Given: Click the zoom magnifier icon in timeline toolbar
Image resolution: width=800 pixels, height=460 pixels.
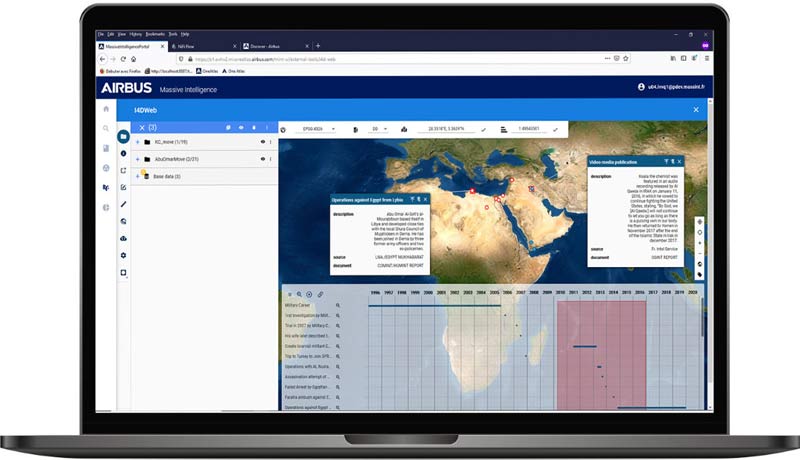Looking at the screenshot, I should pos(299,294).
